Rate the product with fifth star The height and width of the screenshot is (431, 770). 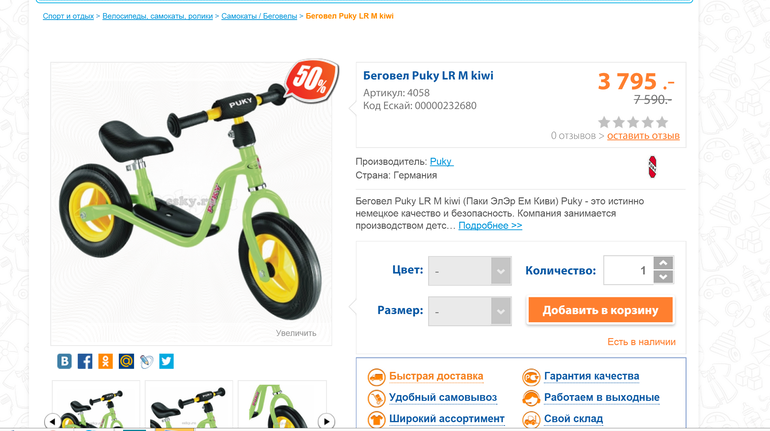662,122
